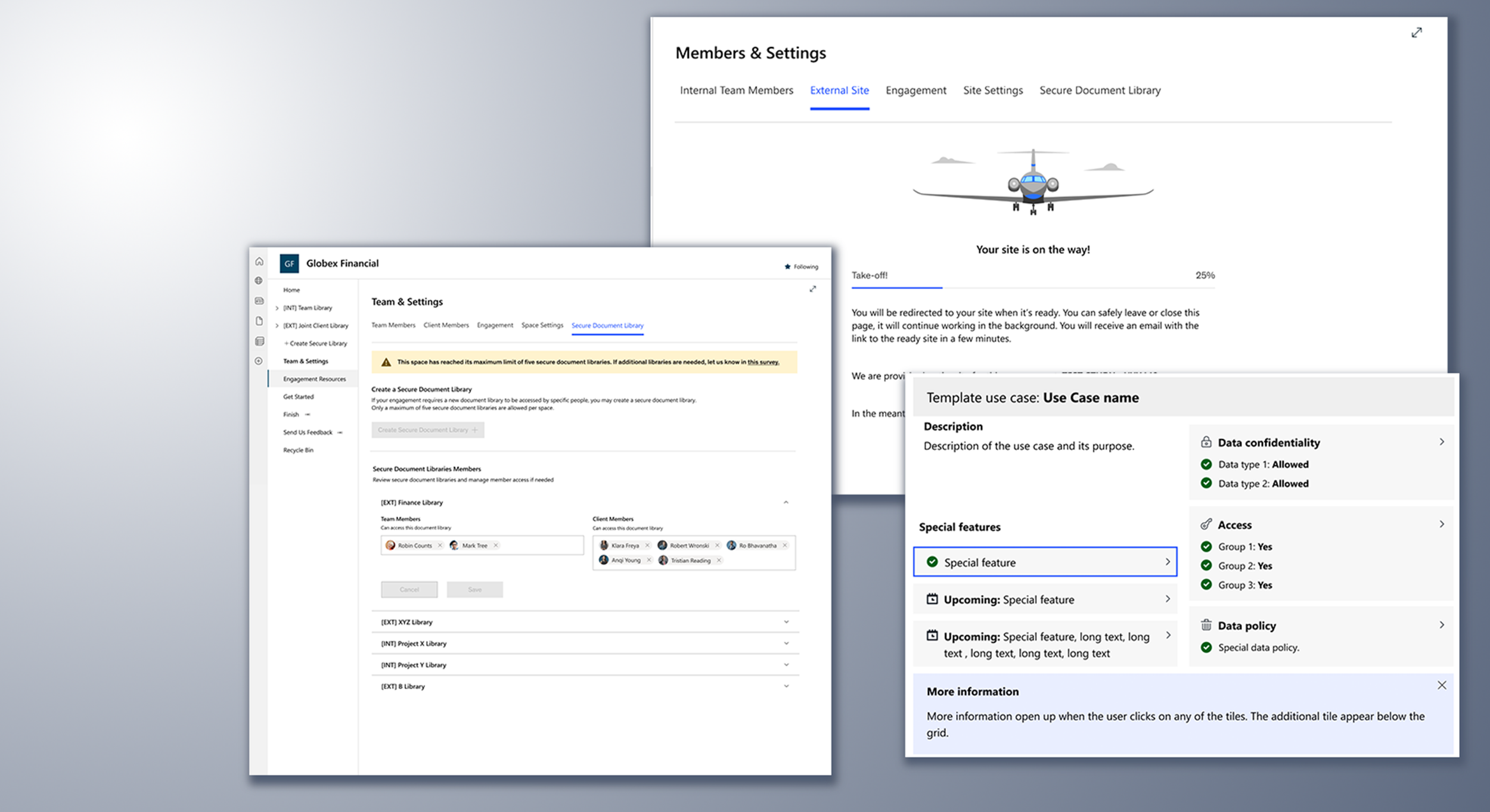Open the document file icon in left rail
1490x812 pixels.
pyautogui.click(x=259, y=321)
